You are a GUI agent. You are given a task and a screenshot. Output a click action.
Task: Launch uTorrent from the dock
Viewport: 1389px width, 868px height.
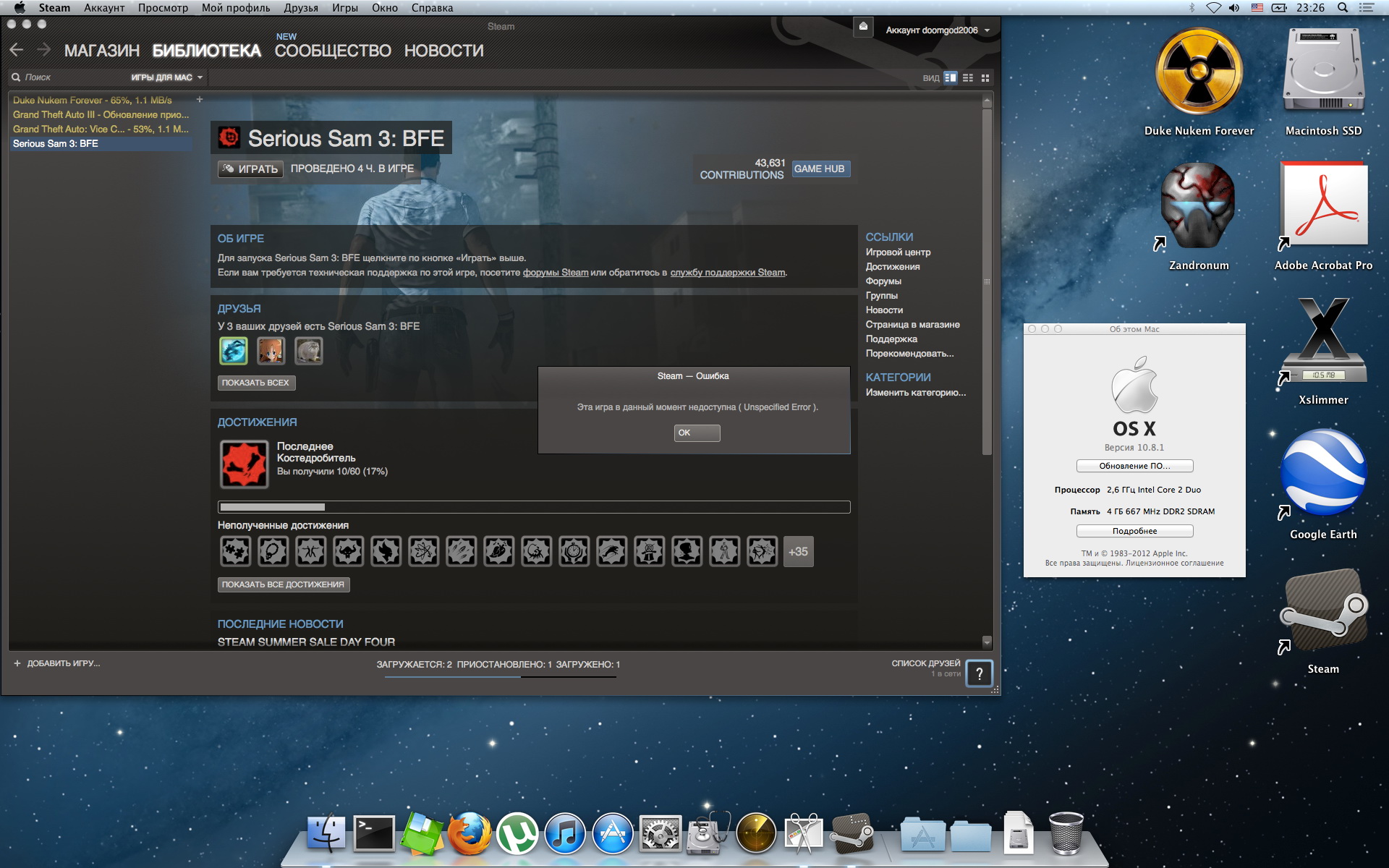[517, 834]
